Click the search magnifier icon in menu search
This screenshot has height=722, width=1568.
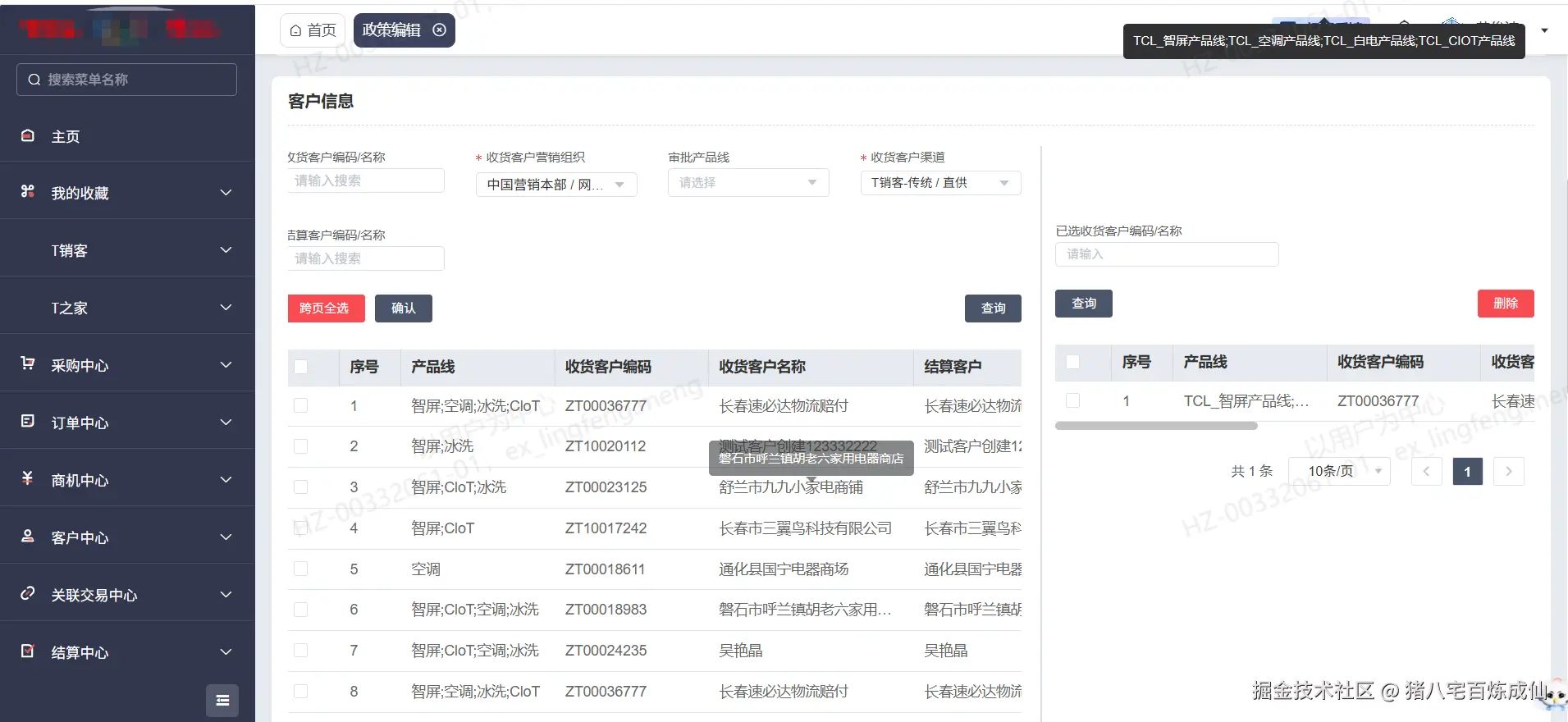tap(34, 80)
